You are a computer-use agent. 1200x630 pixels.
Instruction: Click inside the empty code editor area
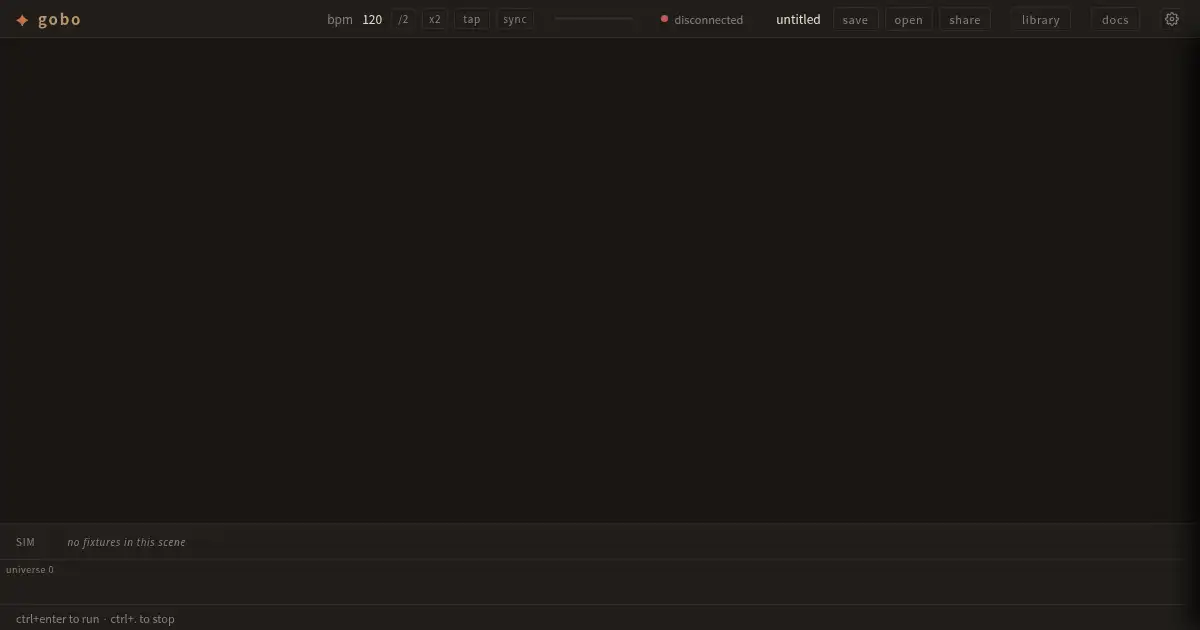pyautogui.click(x=600, y=280)
